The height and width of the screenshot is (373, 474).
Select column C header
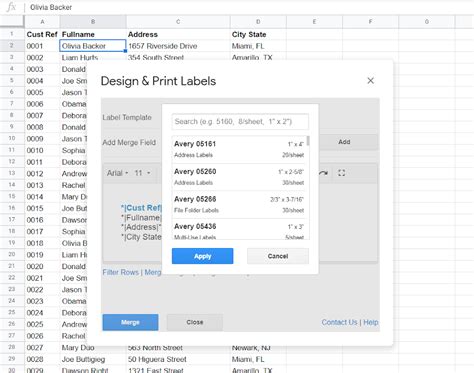point(178,22)
